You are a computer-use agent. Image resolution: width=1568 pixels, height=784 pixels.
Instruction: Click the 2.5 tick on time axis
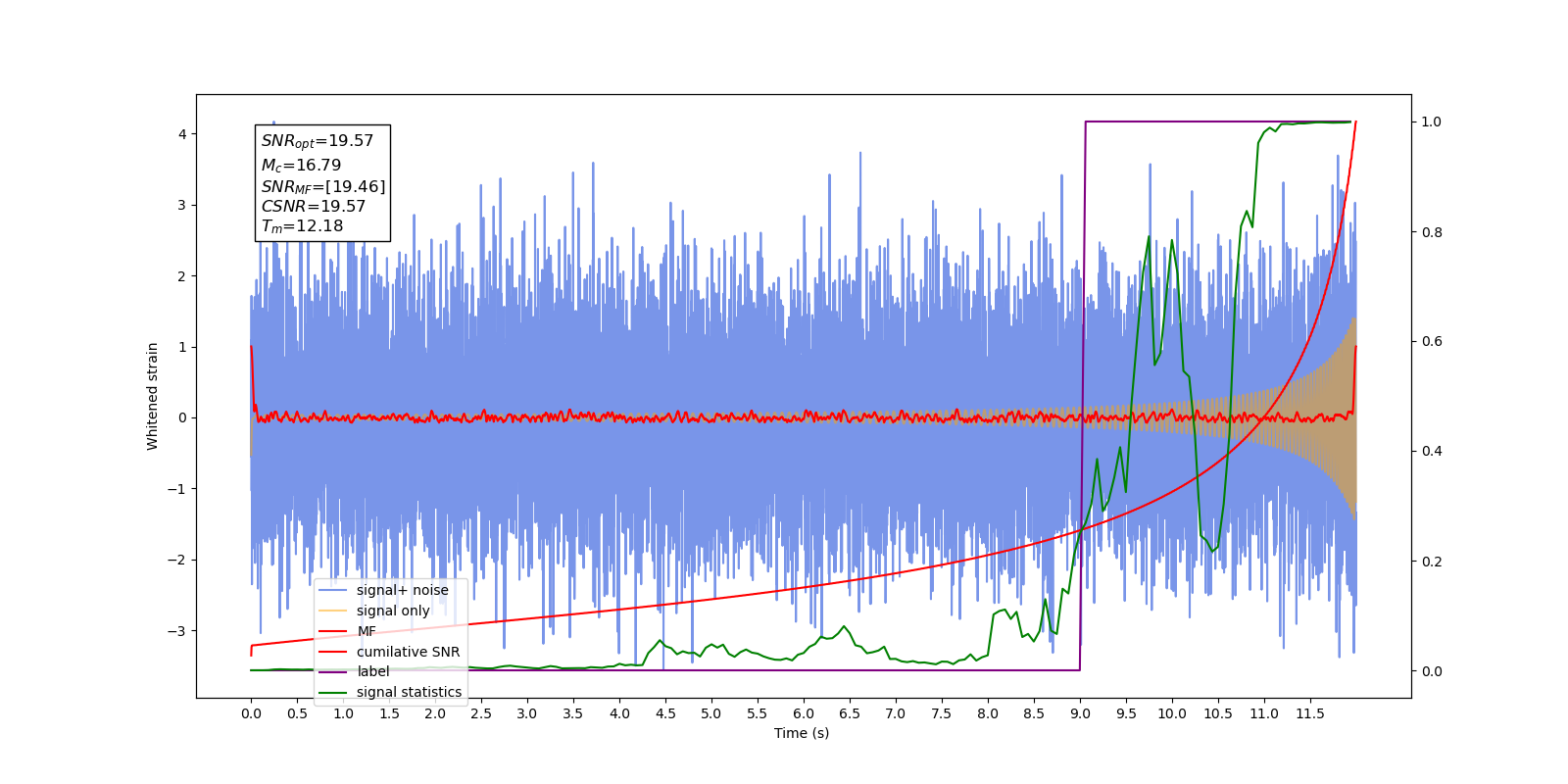[x=481, y=713]
